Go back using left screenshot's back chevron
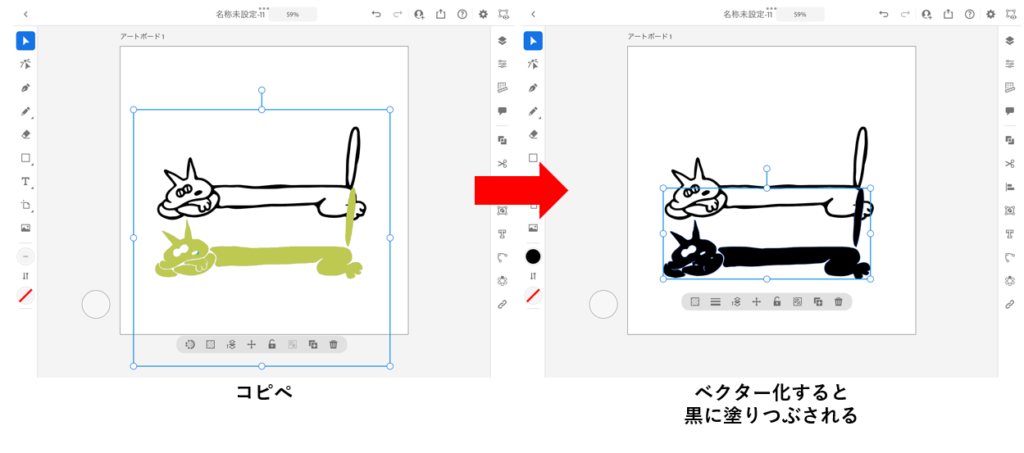 pos(25,14)
